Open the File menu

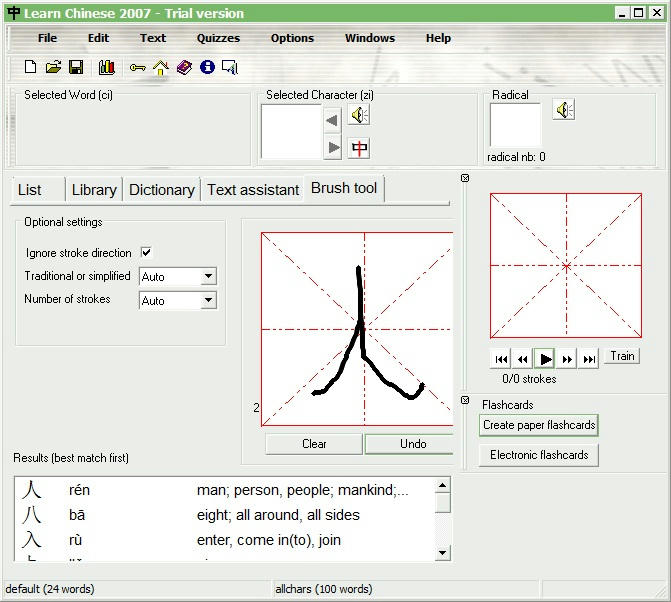click(47, 38)
